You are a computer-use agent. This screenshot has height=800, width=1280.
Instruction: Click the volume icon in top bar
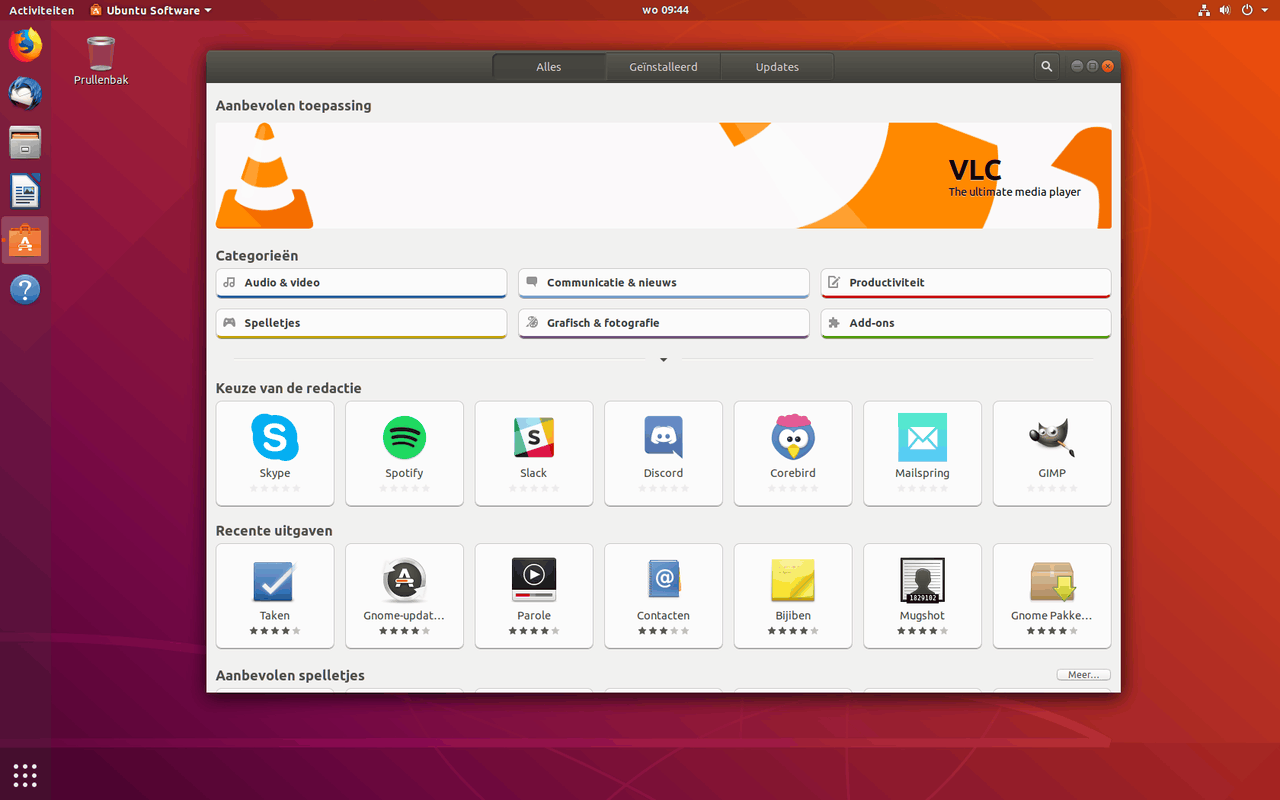1225,10
